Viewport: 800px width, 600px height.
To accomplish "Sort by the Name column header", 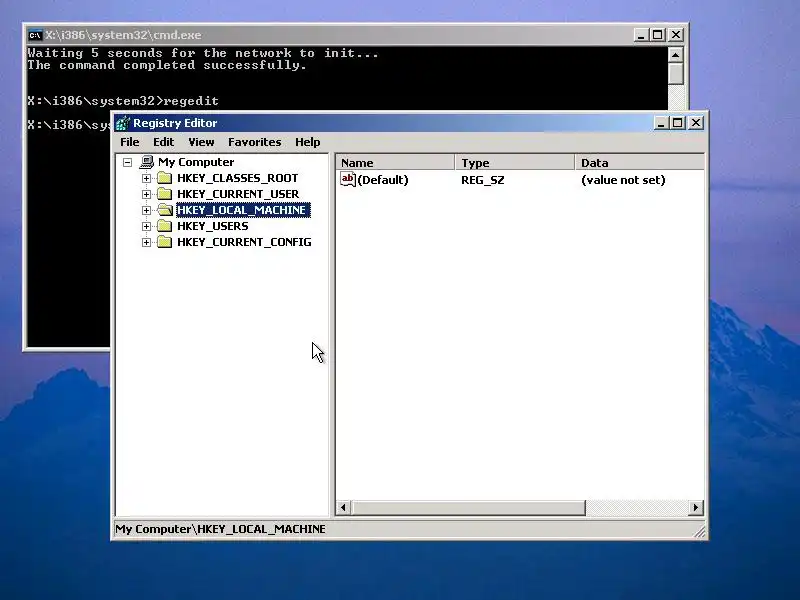I will (395, 163).
